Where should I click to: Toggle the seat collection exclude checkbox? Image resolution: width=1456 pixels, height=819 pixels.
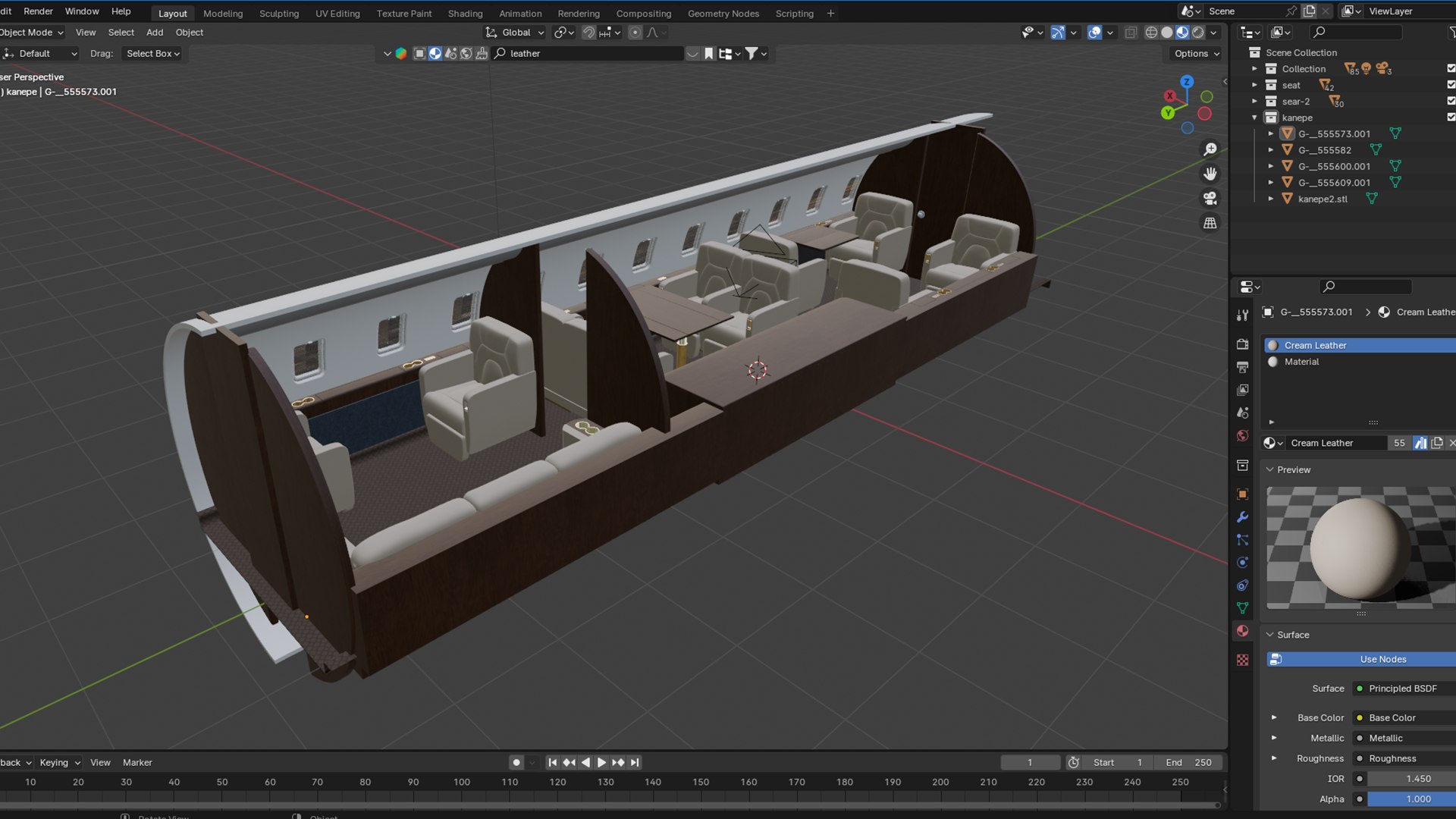[x=1451, y=85]
